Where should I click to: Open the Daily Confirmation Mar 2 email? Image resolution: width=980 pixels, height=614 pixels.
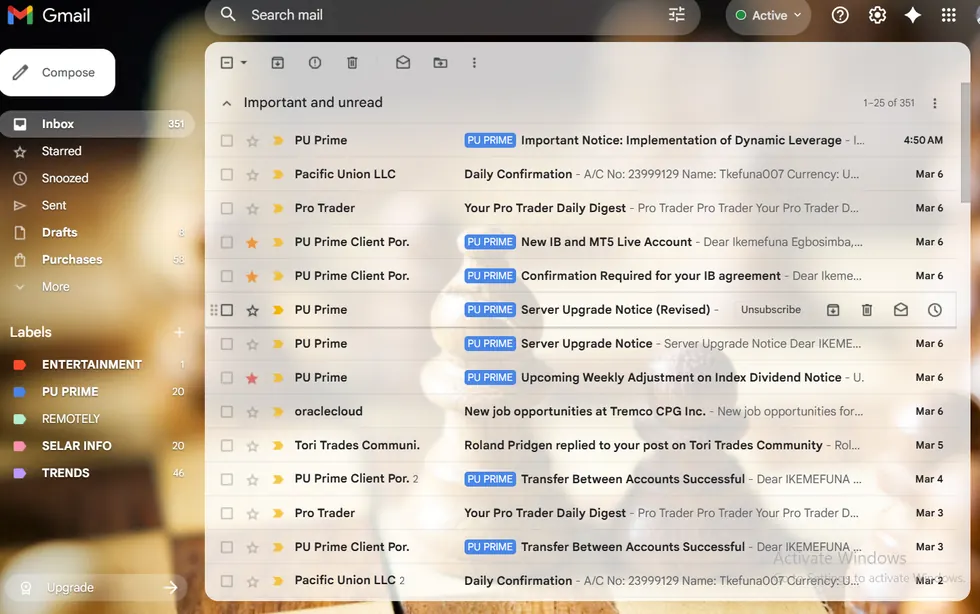(581, 581)
